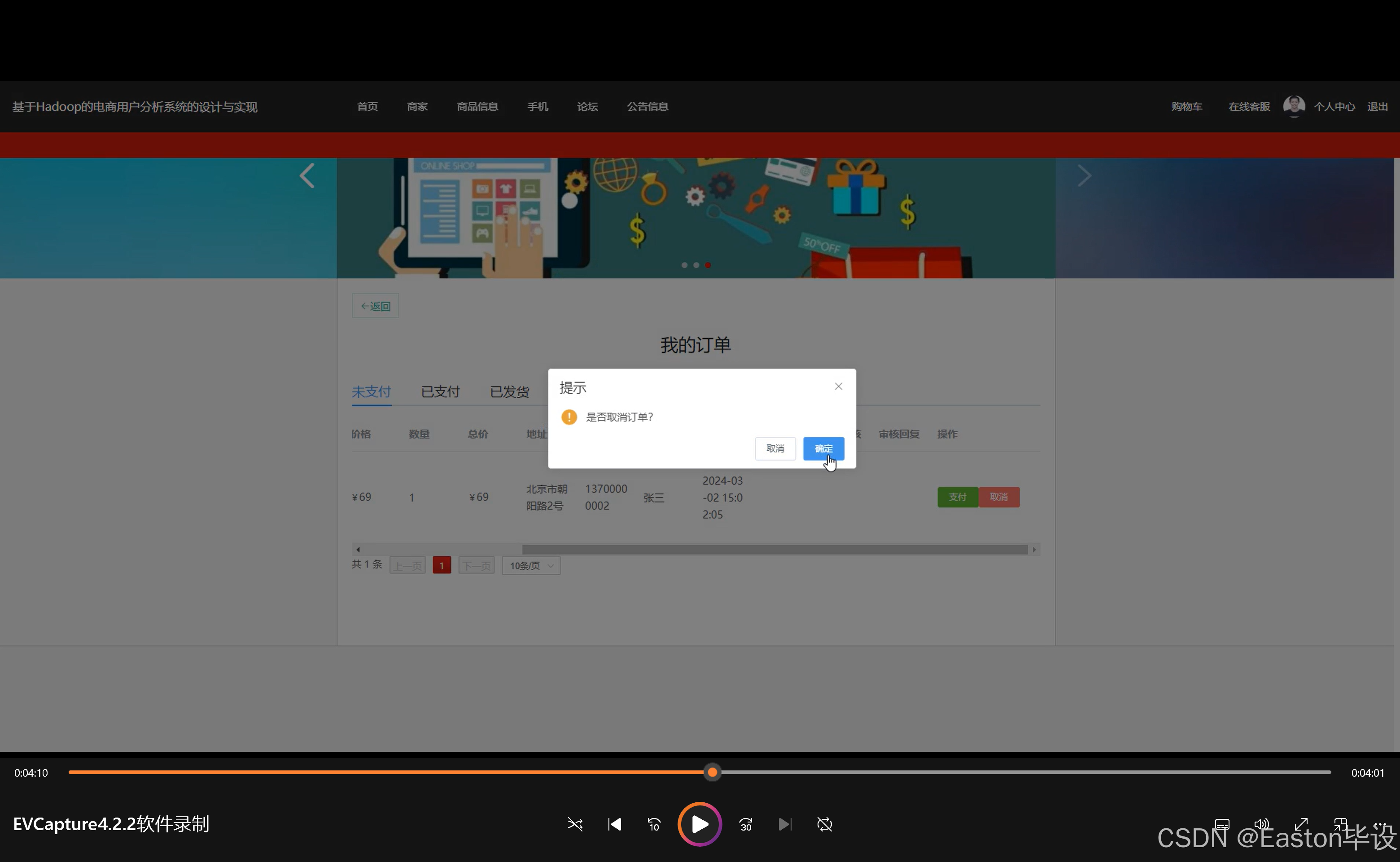
Task: Go to previous track
Action: coord(614,824)
